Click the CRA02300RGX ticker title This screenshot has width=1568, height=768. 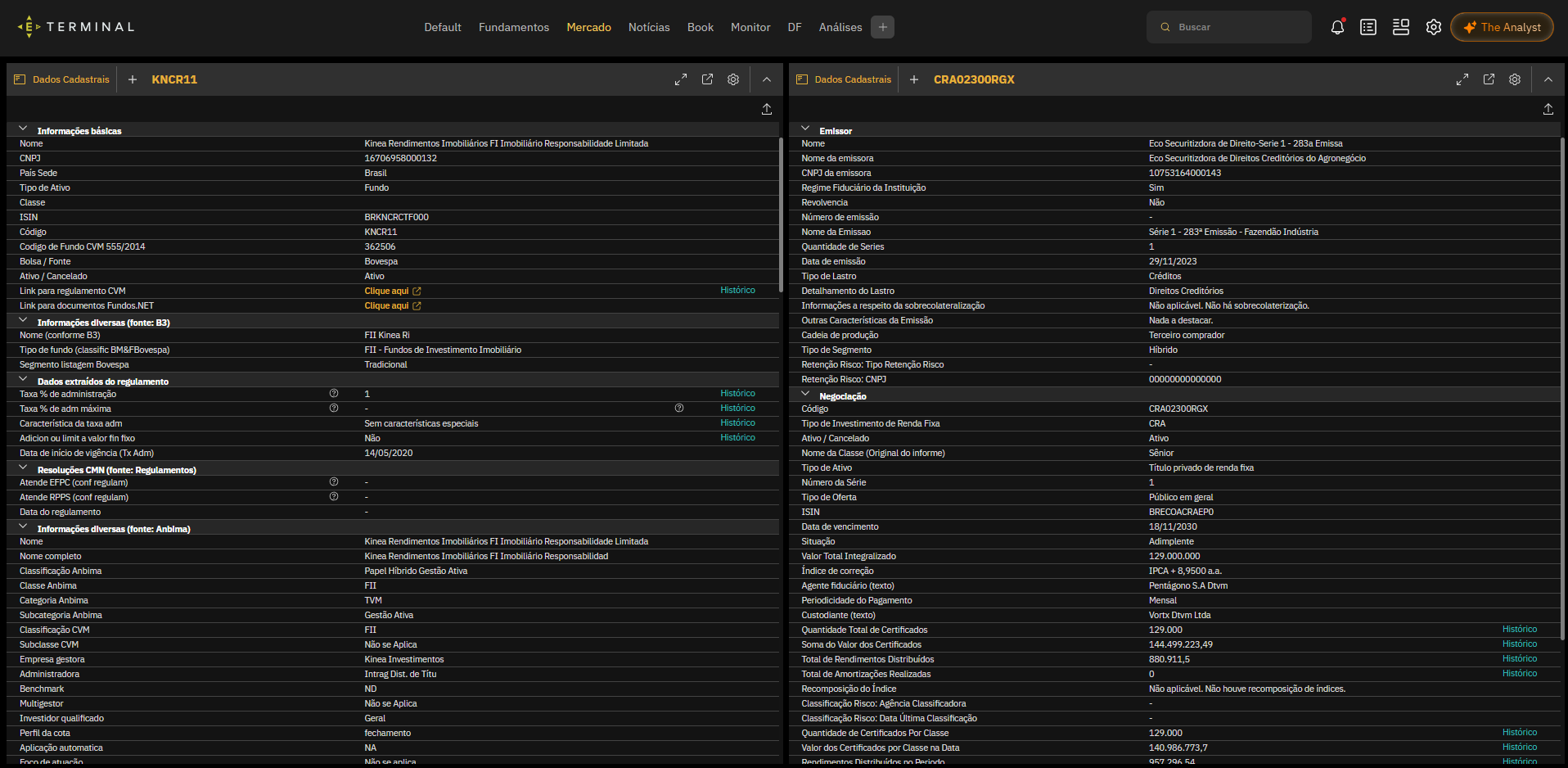[974, 79]
